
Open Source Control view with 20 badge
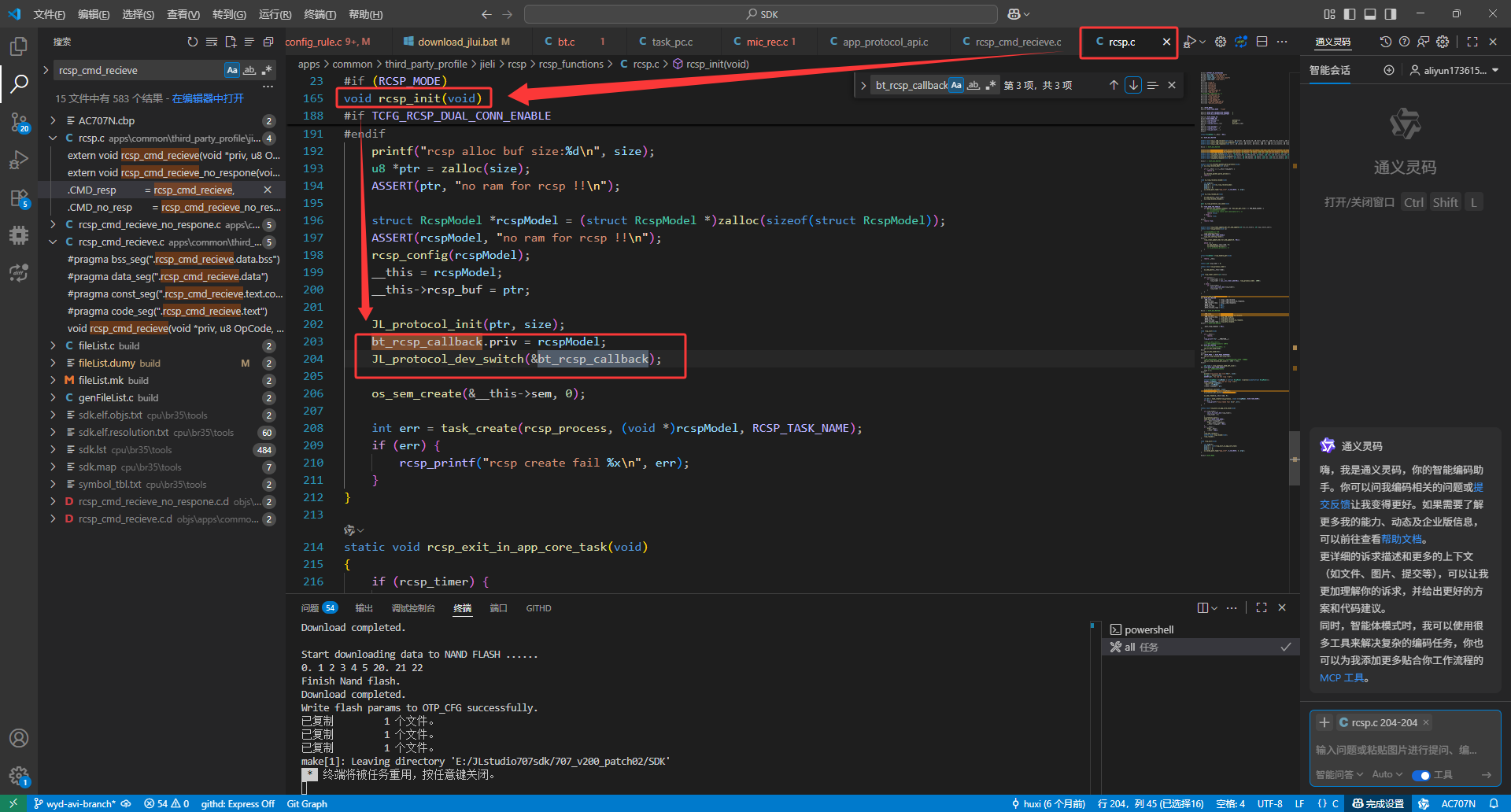pos(19,122)
